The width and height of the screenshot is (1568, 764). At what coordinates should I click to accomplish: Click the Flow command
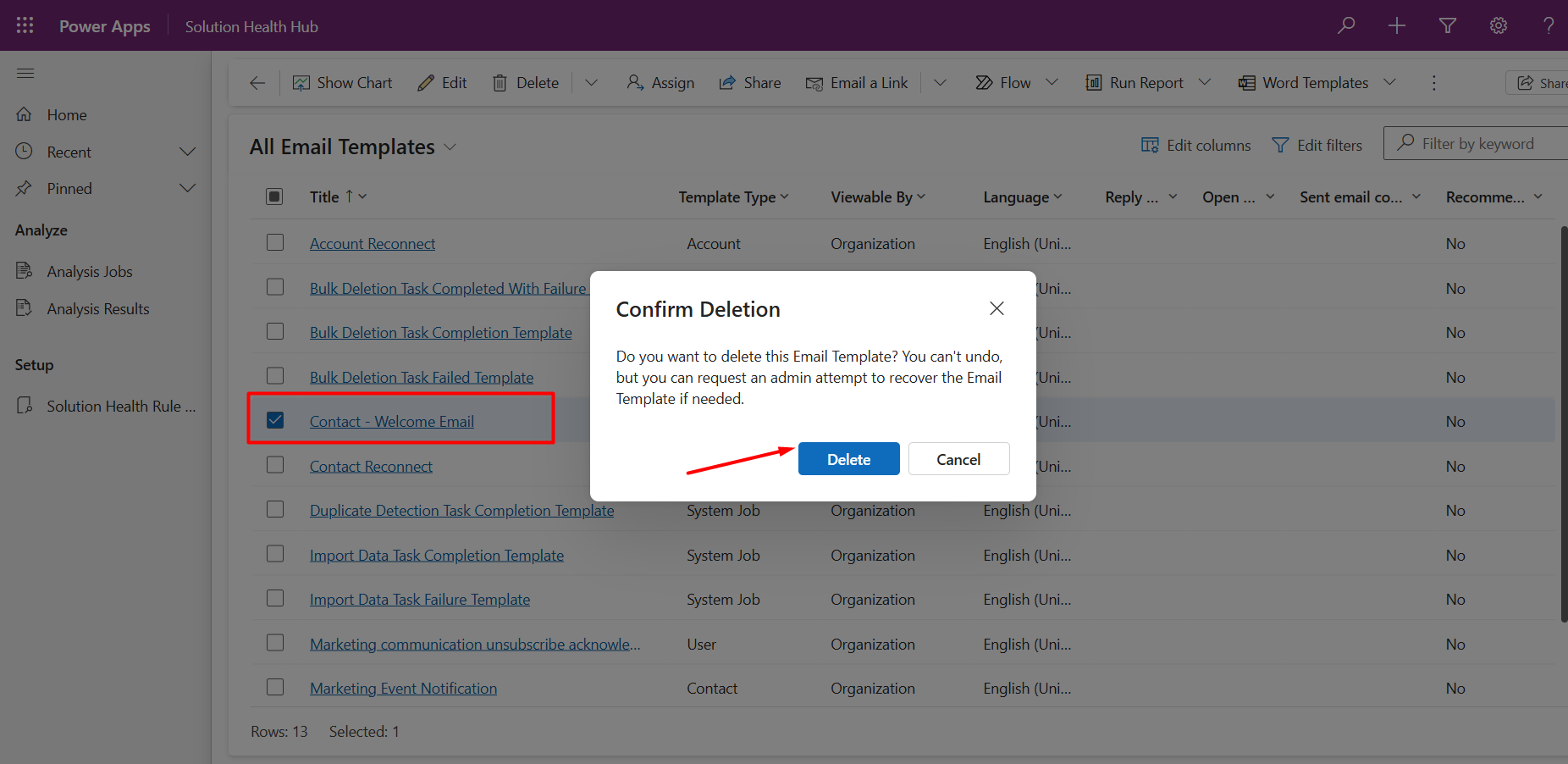(x=1003, y=83)
